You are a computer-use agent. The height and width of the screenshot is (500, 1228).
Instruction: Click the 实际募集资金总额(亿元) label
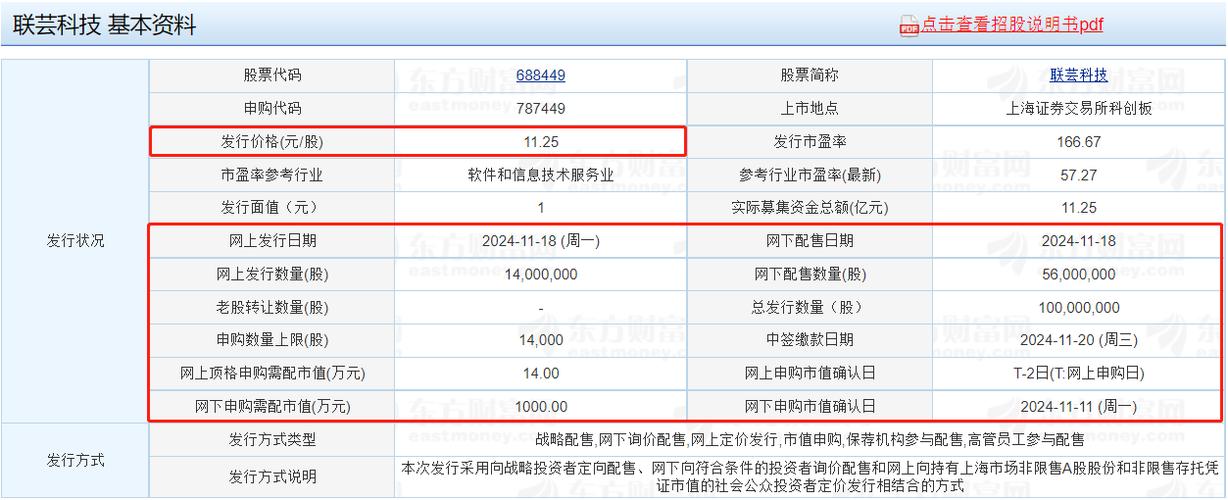click(810, 208)
